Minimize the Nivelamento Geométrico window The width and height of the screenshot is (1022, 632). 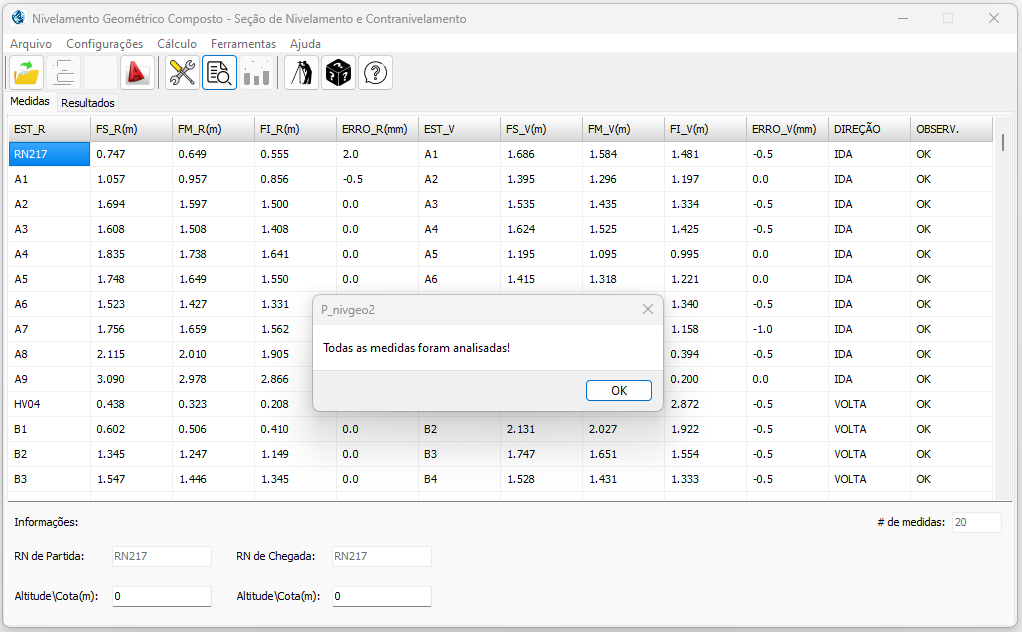click(903, 18)
